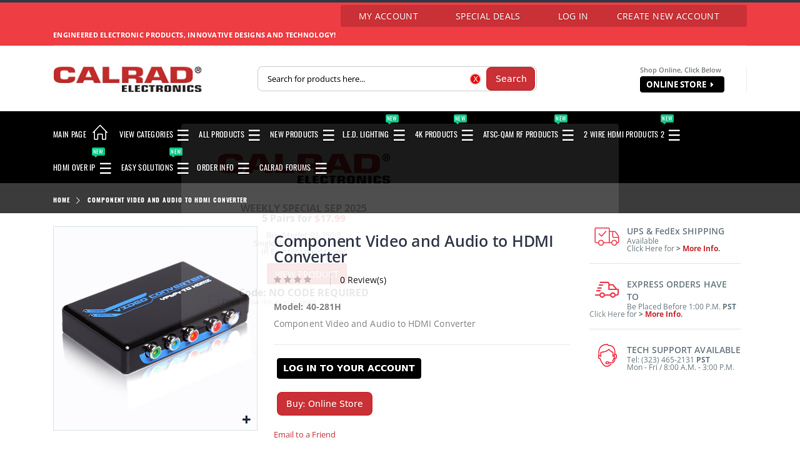The image size is (800, 450).
Task: Expand hamburger menu beside All Products
Action: click(x=254, y=135)
